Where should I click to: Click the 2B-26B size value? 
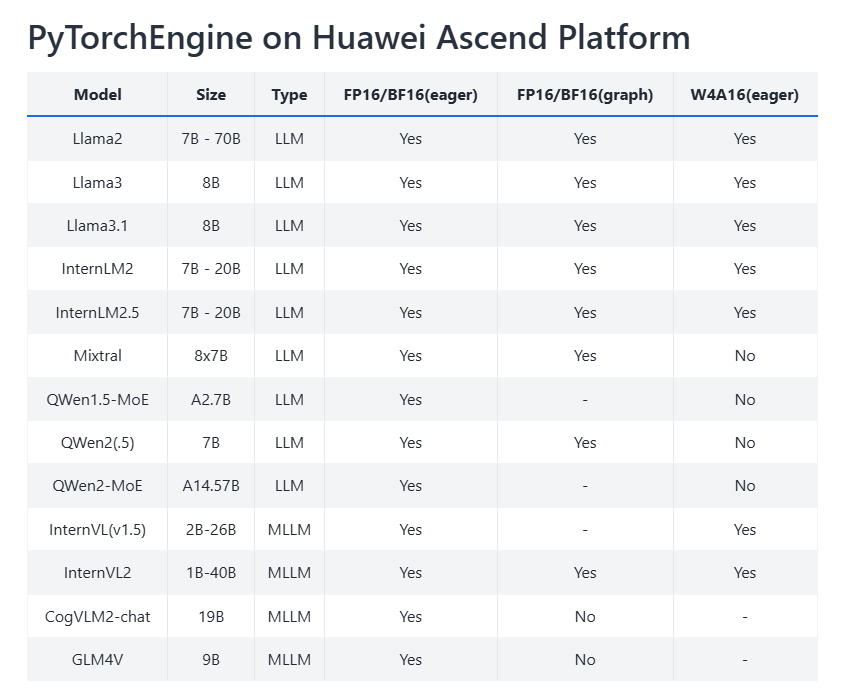pyautogui.click(x=211, y=529)
